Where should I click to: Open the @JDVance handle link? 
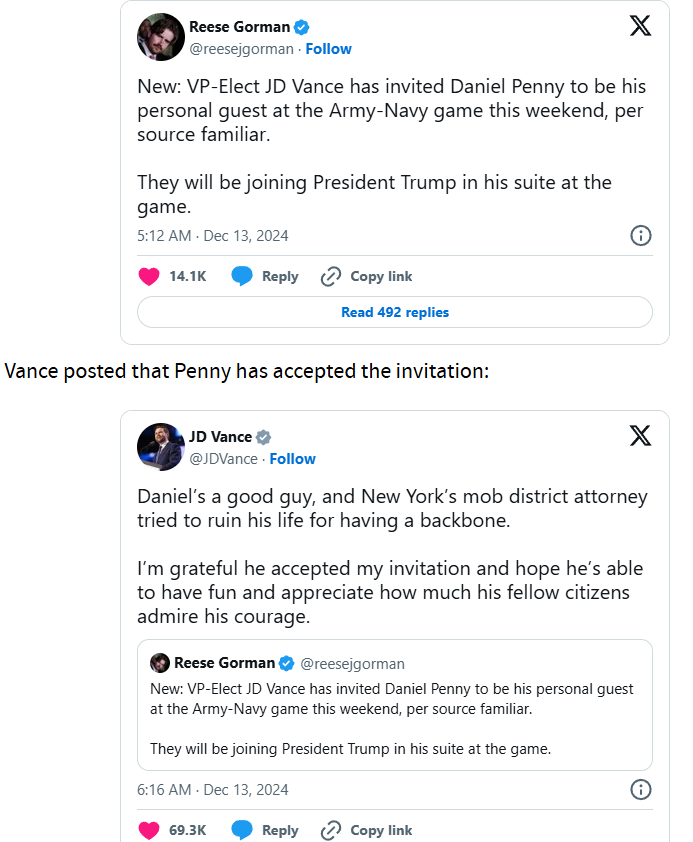(x=223, y=459)
